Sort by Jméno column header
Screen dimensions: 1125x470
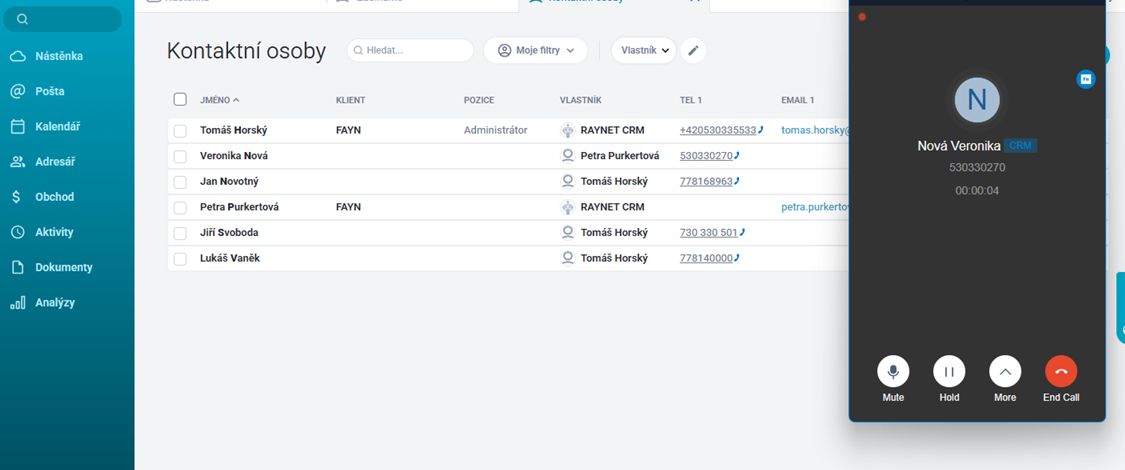[219, 100]
